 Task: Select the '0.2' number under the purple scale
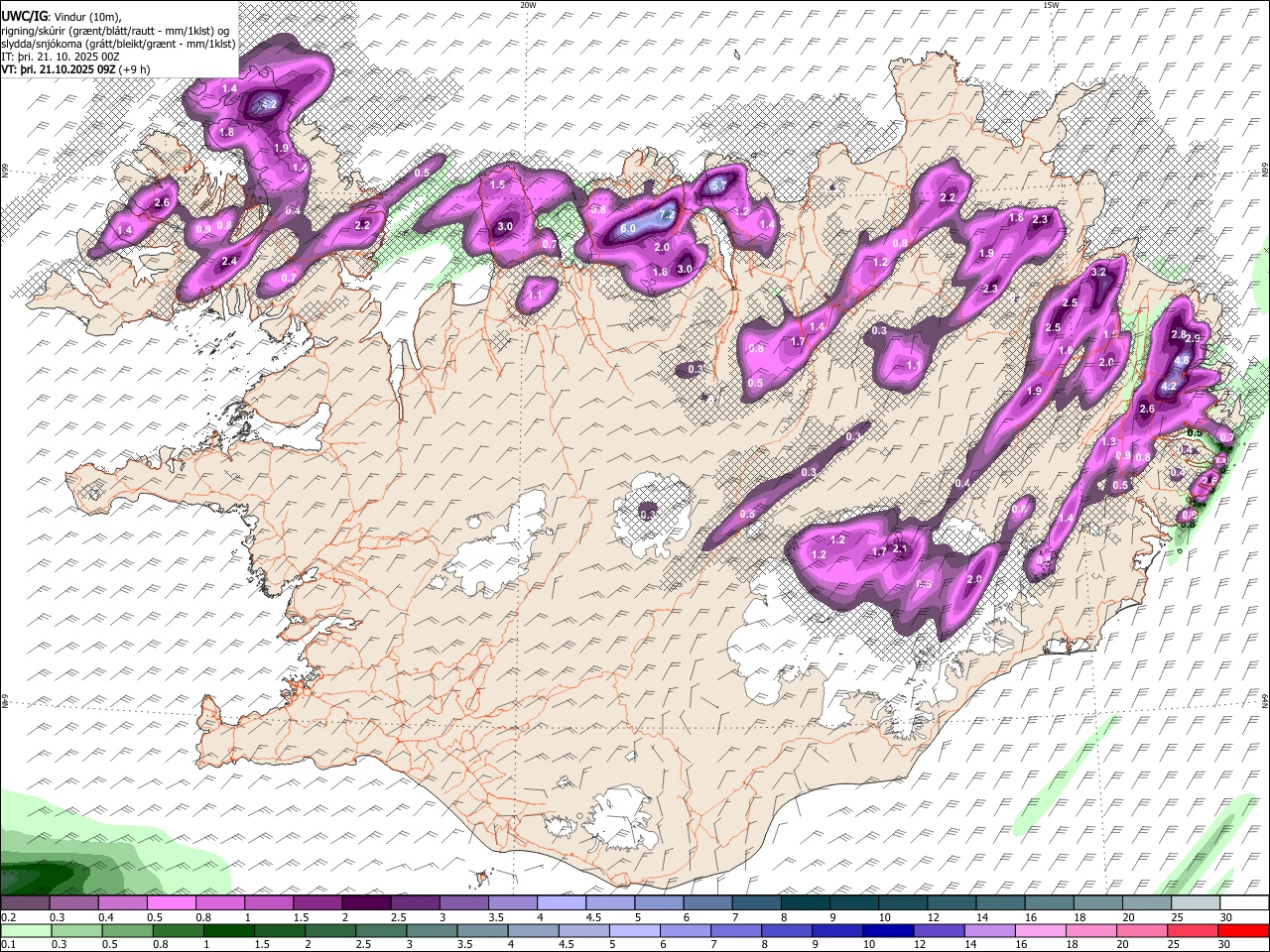(9, 917)
